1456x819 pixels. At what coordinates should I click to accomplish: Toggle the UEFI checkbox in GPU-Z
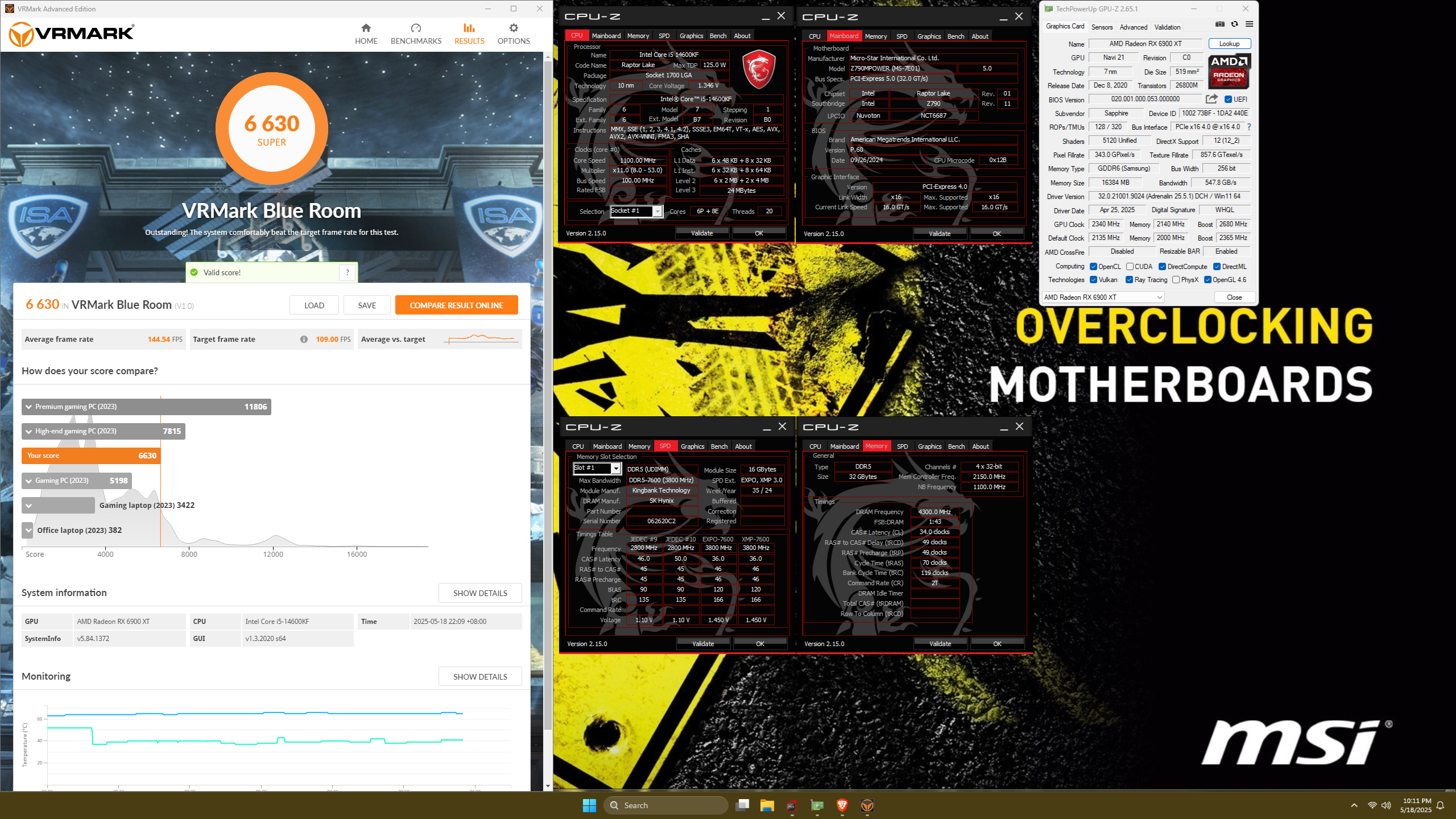coord(1227,100)
